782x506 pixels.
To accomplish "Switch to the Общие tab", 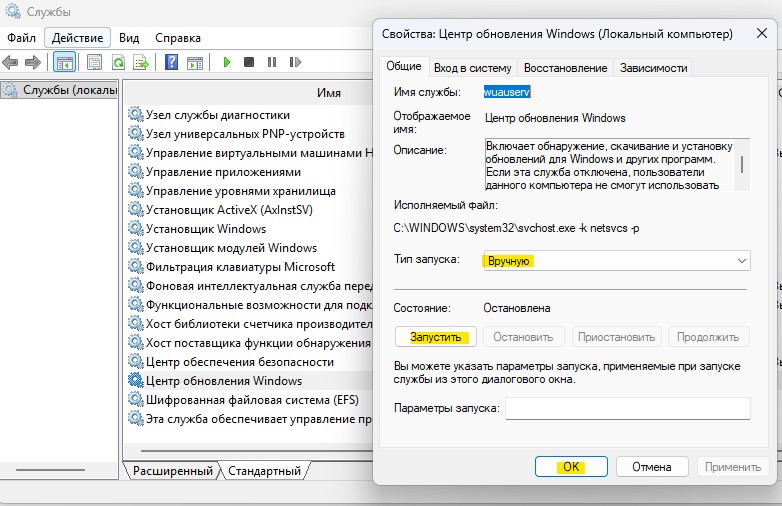I will pos(404,66).
